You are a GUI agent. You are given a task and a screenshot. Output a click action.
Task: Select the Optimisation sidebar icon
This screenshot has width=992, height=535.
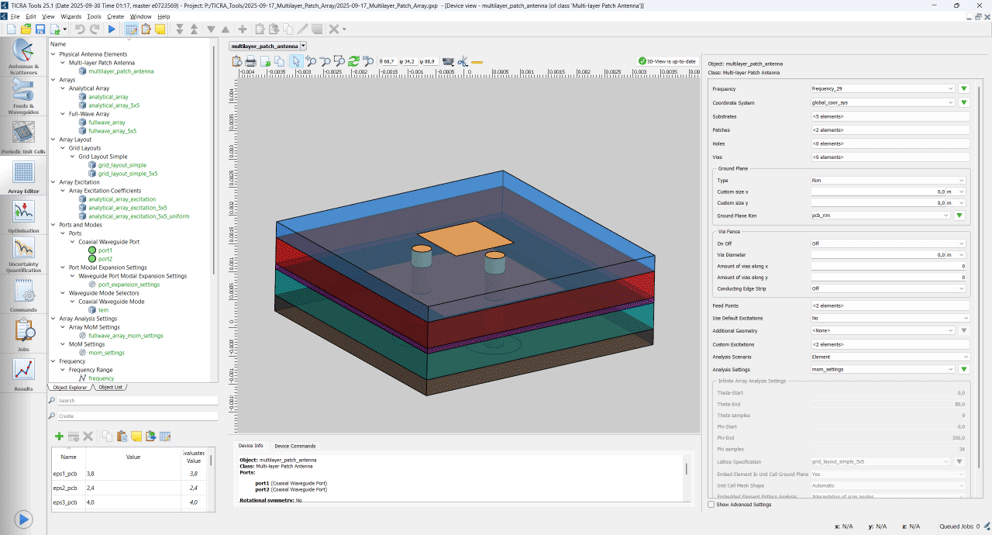(23, 216)
